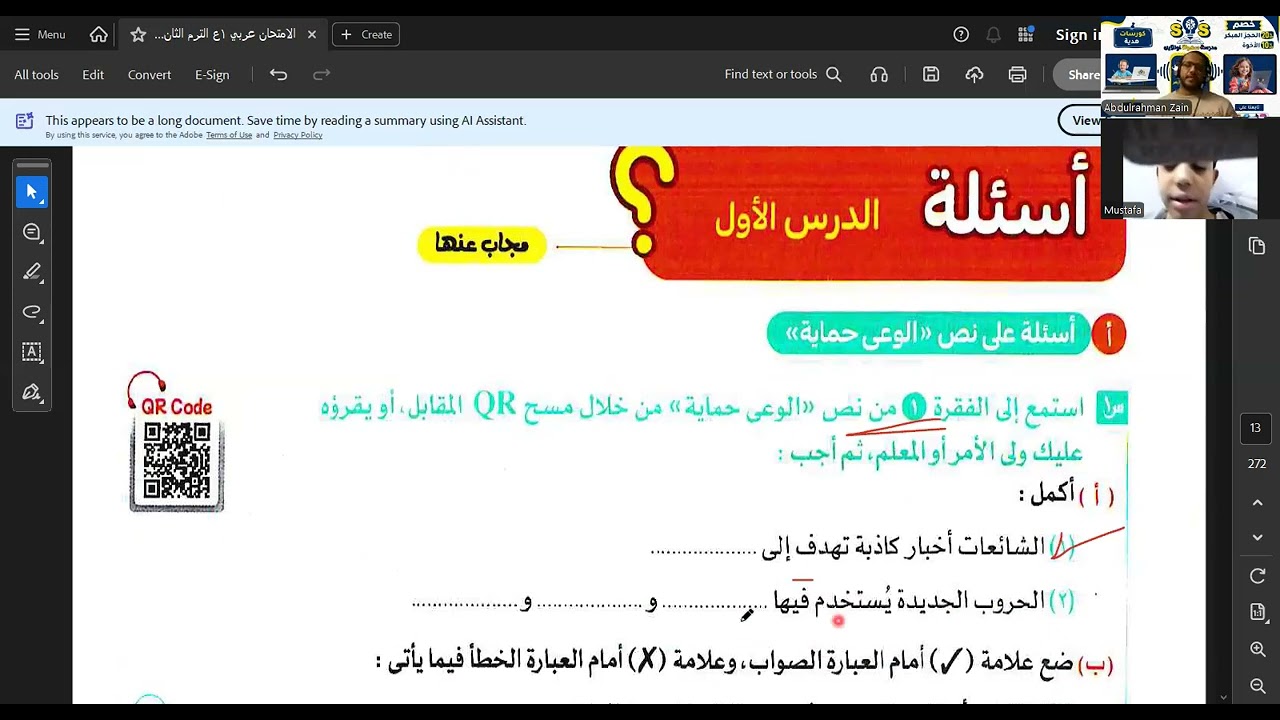
Task: Click the Share button
Action: tap(1078, 74)
